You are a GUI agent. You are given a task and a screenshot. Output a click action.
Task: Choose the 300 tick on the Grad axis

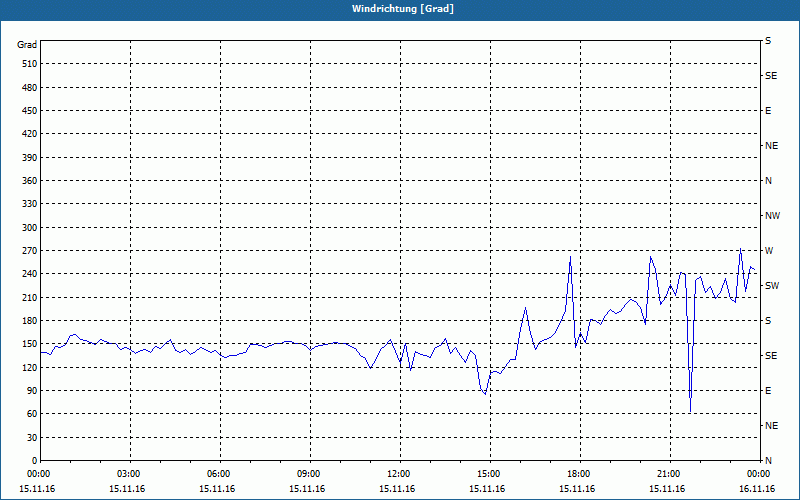tap(30, 227)
